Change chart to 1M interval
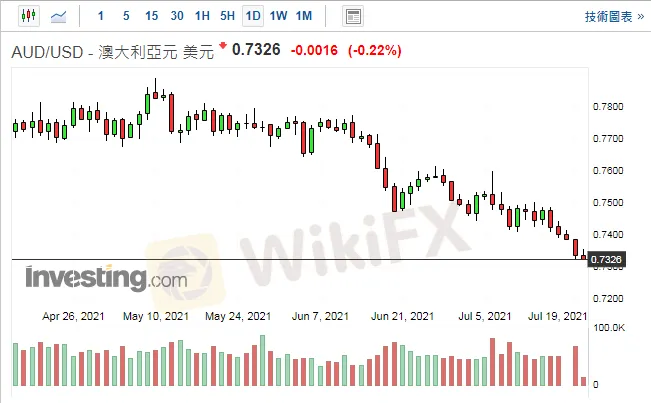 tap(304, 16)
